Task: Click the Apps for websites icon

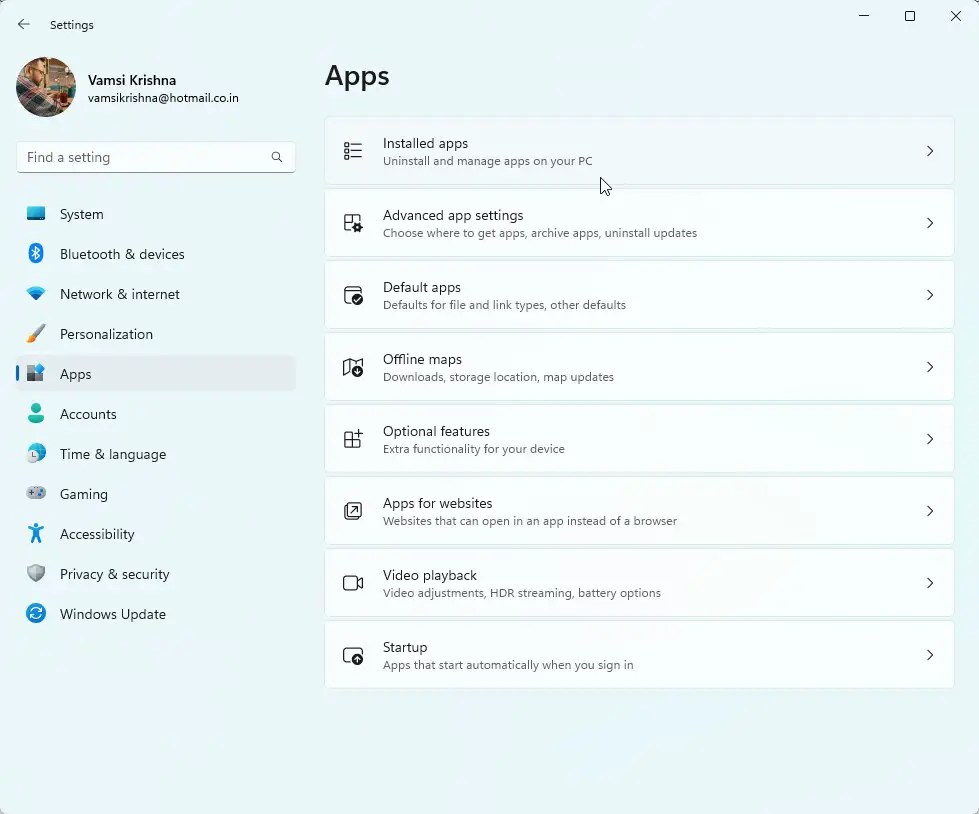Action: point(353,511)
